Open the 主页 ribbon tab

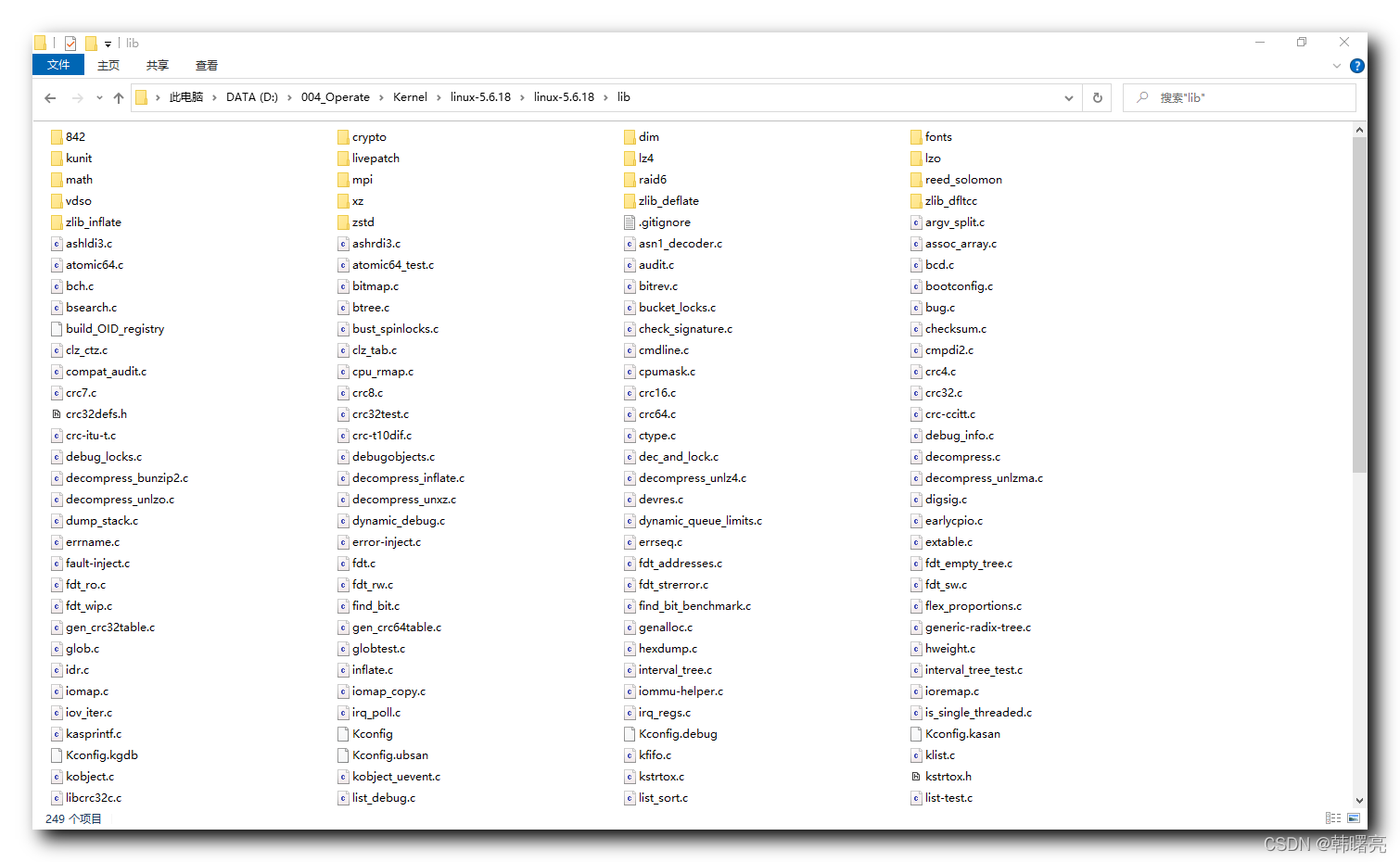[x=108, y=65]
